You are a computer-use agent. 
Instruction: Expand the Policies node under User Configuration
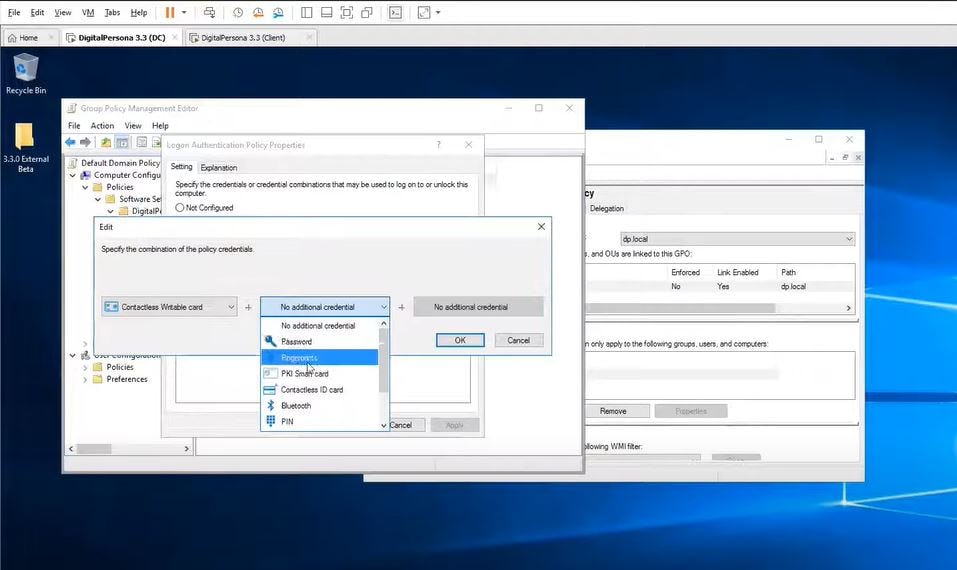point(85,367)
